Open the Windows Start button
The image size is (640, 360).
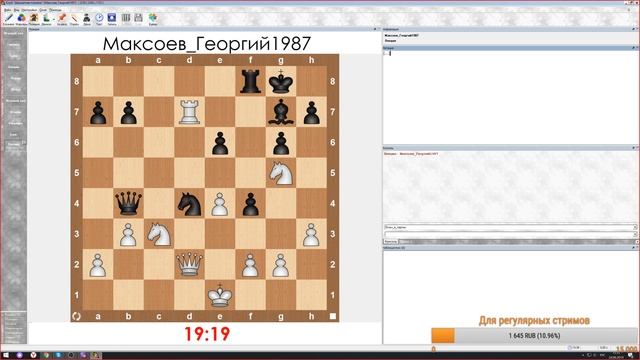[x=6, y=355]
